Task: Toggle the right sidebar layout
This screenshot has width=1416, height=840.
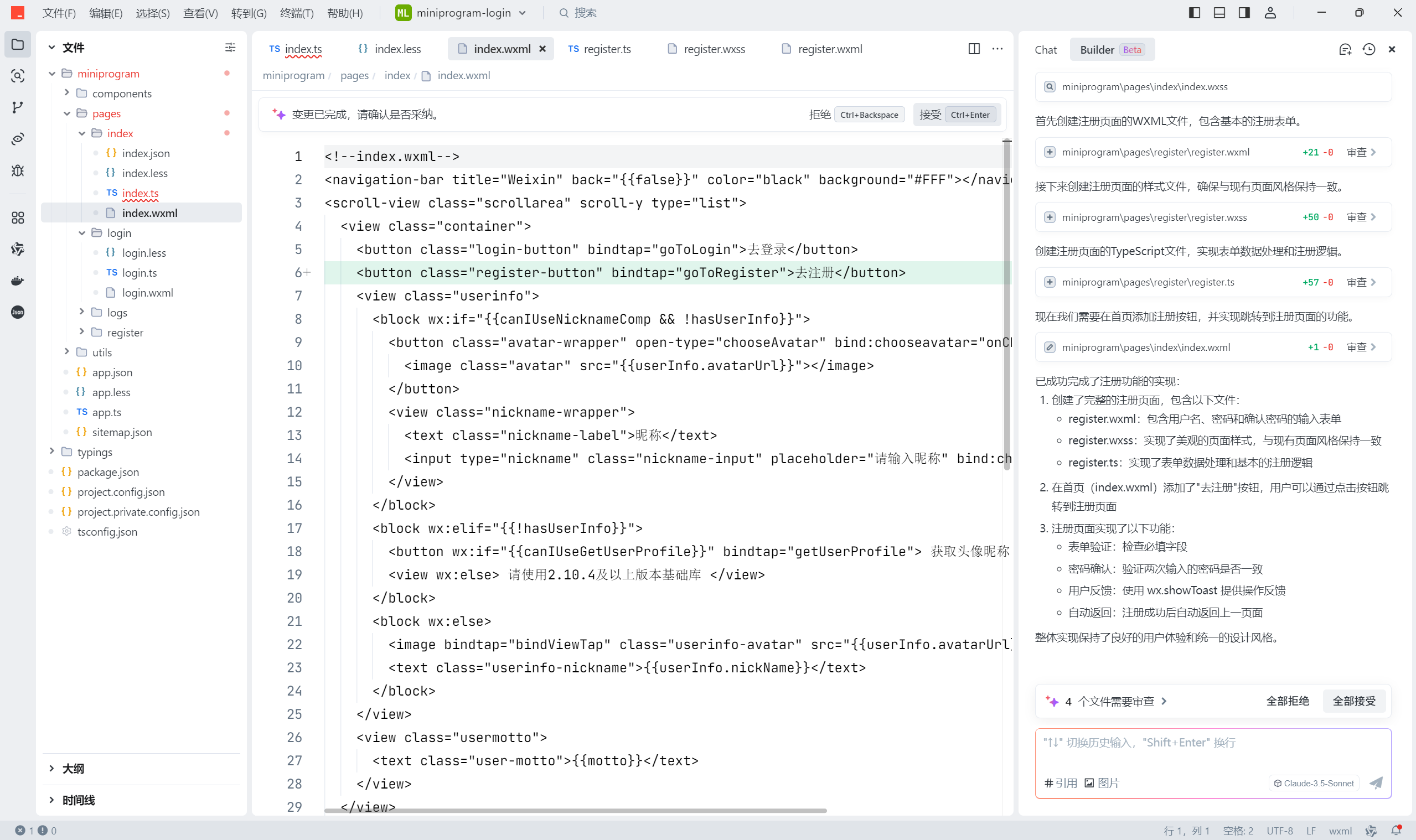Action: [x=1244, y=13]
